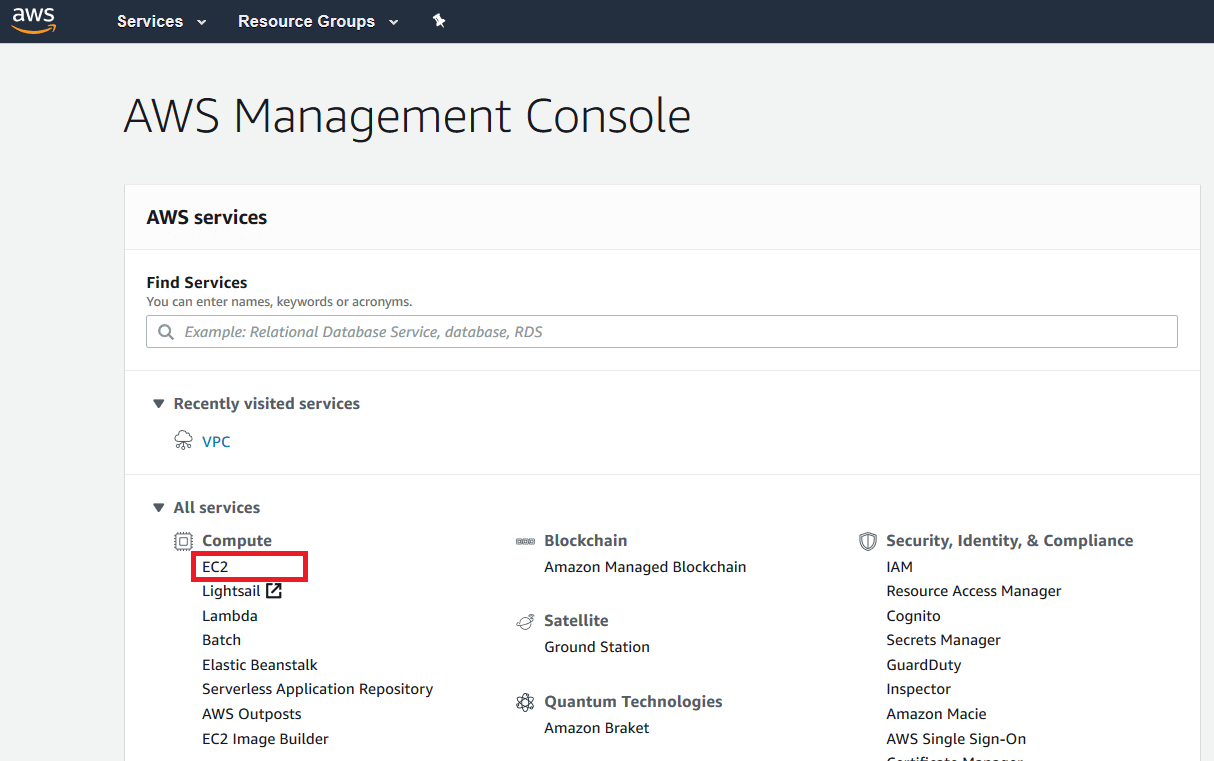Open the GuardDuty service
This screenshot has height=761, width=1214.
pyautogui.click(x=923, y=665)
